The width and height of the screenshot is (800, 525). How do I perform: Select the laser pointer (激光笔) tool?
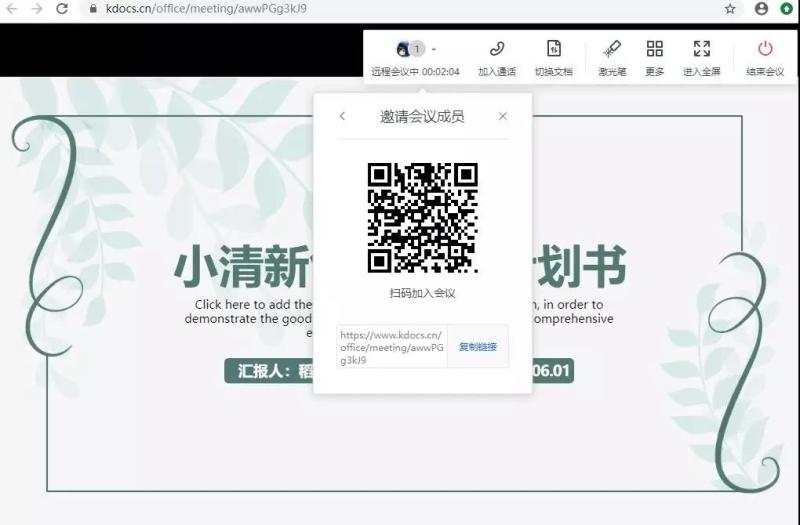point(612,49)
